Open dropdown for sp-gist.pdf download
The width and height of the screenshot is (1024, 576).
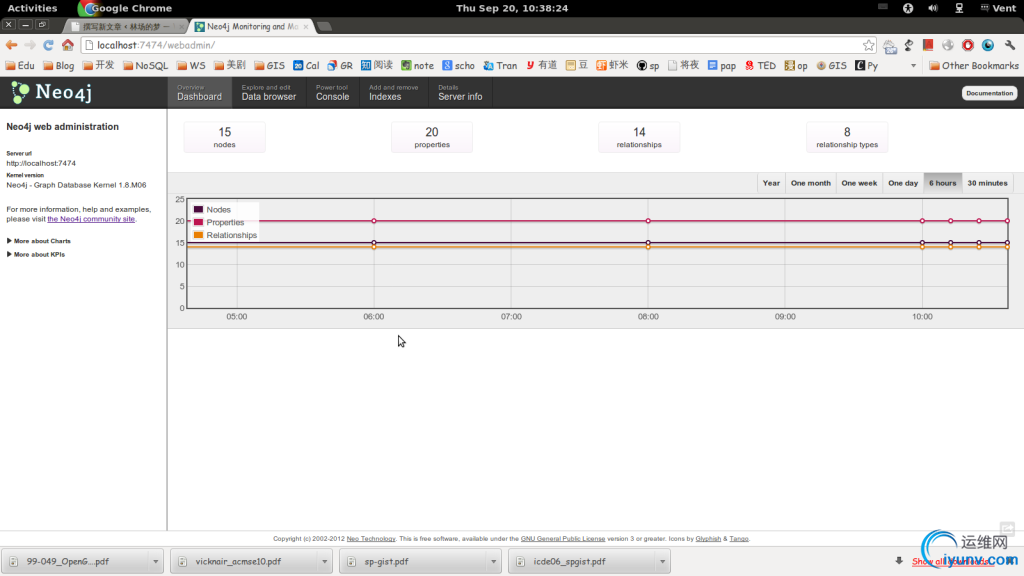pyautogui.click(x=494, y=562)
